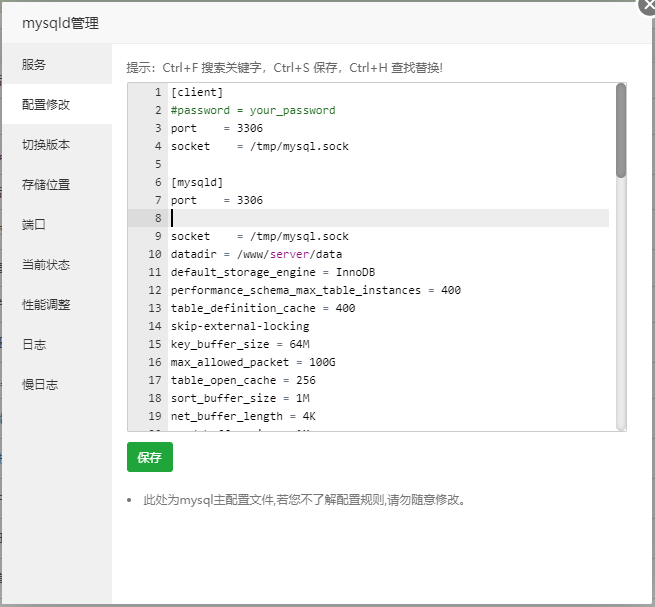The image size is (655, 607).
Task: Click the editor vertical scrollbar thumb
Action: tap(621, 130)
